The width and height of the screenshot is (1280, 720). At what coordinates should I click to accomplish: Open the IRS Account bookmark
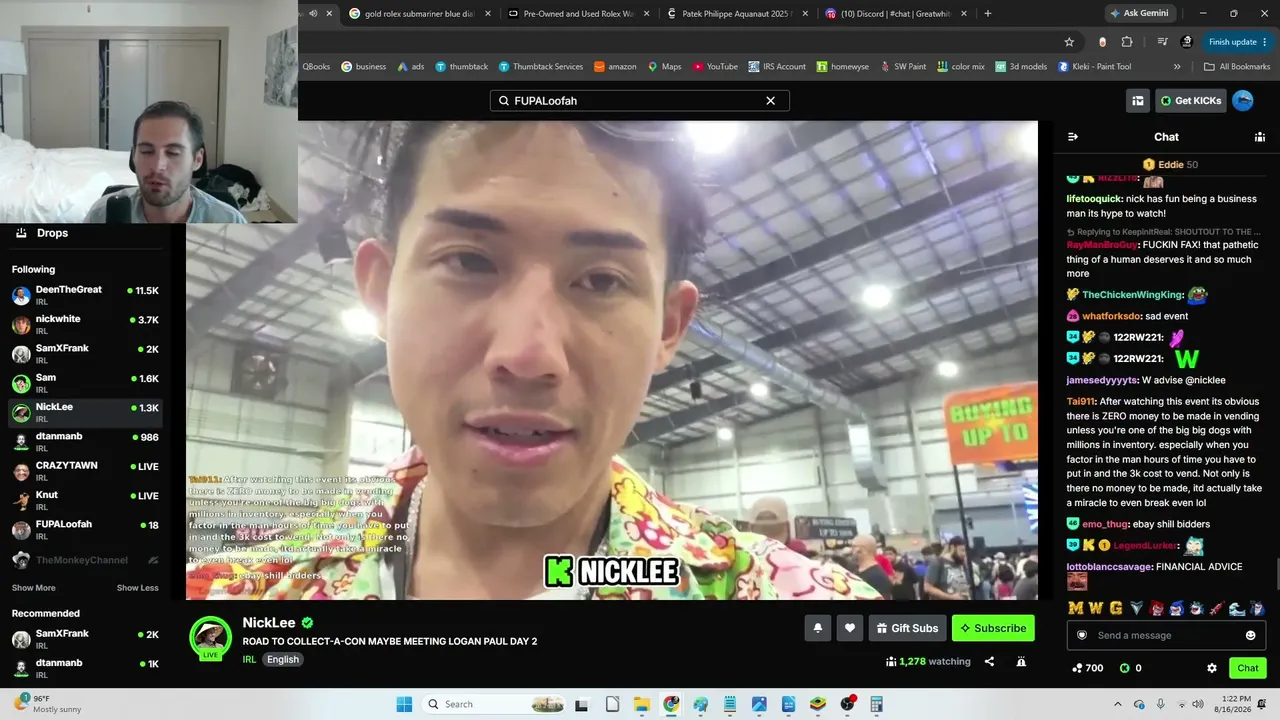click(x=775, y=67)
